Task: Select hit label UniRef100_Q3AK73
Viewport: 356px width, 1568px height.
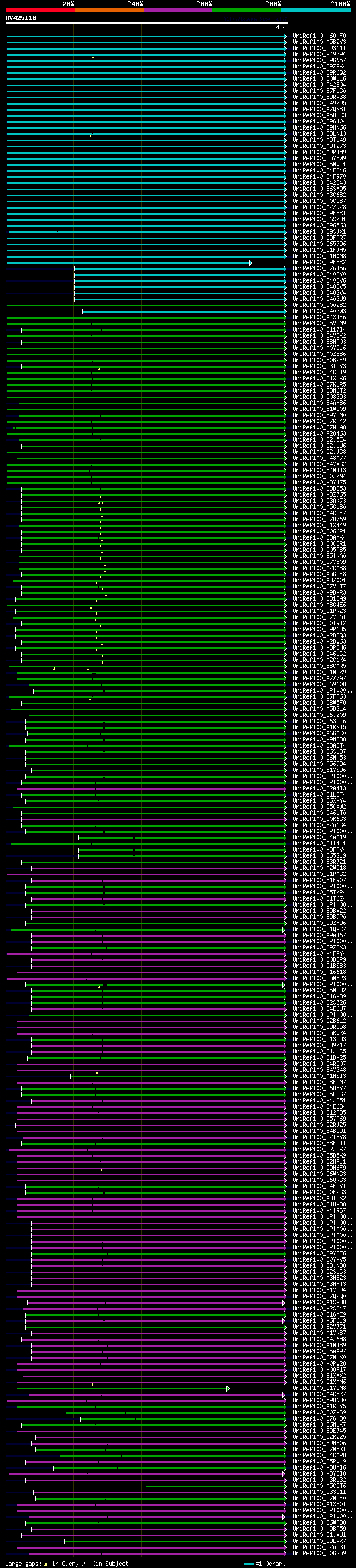Action: [319, 501]
